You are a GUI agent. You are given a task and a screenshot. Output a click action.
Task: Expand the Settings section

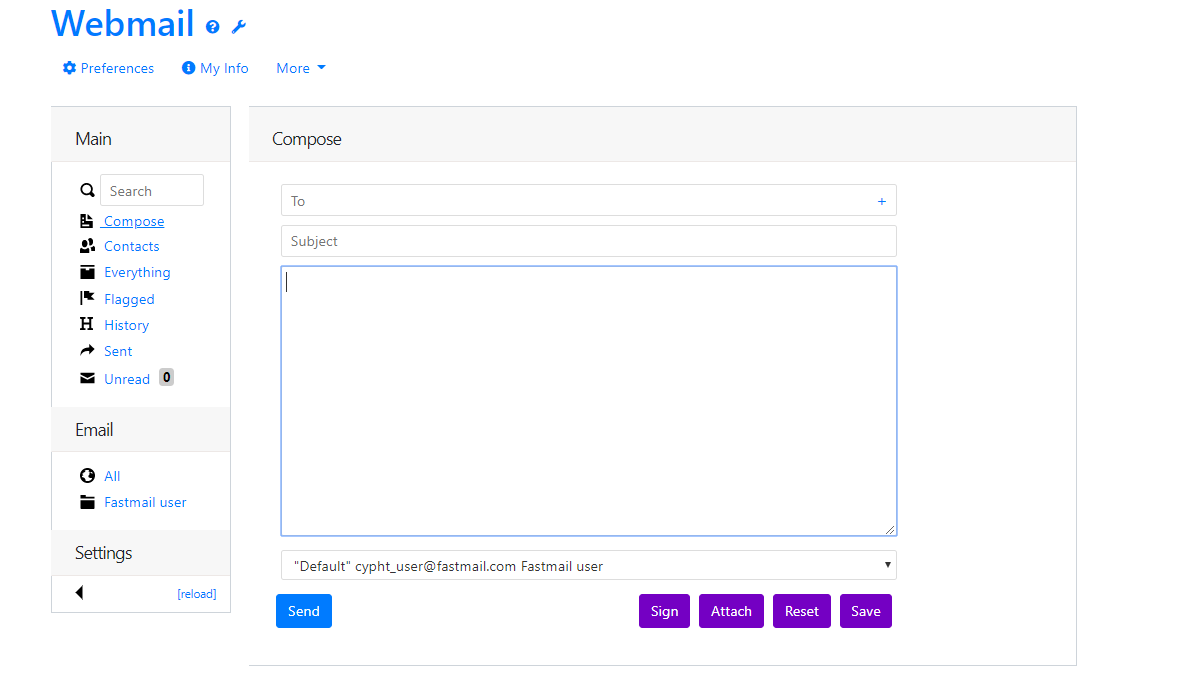tap(141, 553)
